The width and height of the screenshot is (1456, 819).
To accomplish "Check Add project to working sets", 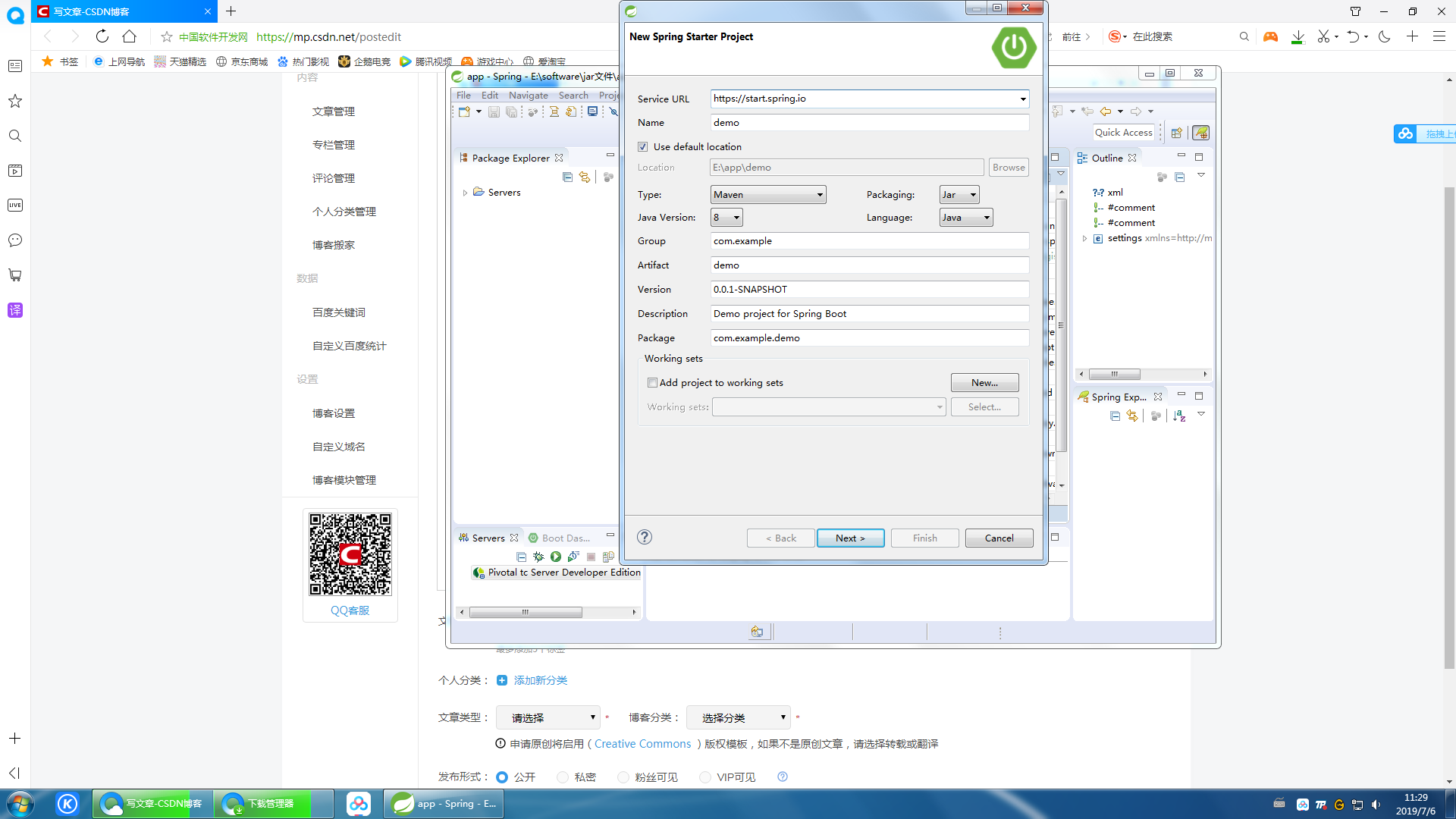I will (652, 383).
